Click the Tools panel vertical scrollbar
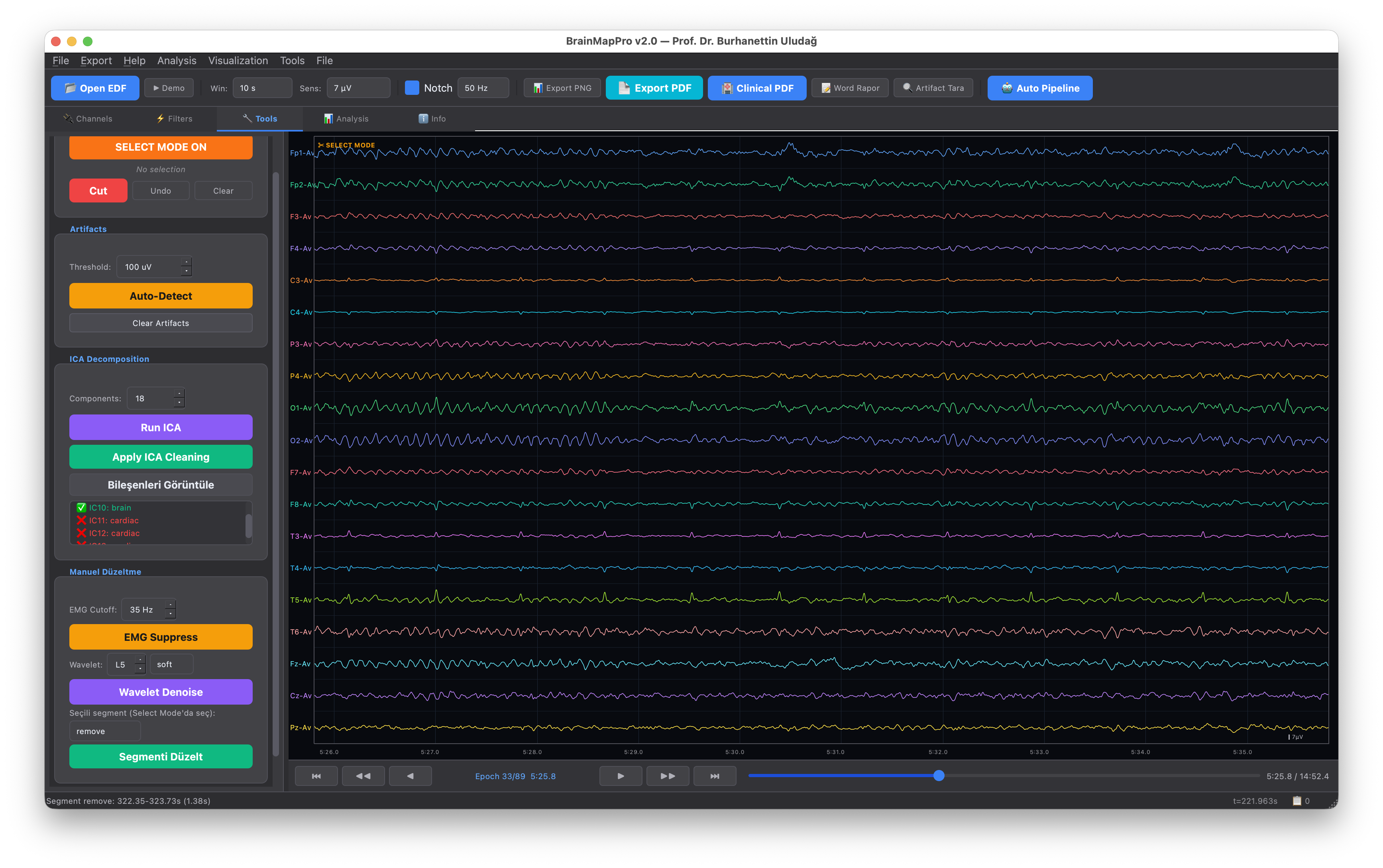Image resolution: width=1383 pixels, height=868 pixels. (x=275, y=464)
